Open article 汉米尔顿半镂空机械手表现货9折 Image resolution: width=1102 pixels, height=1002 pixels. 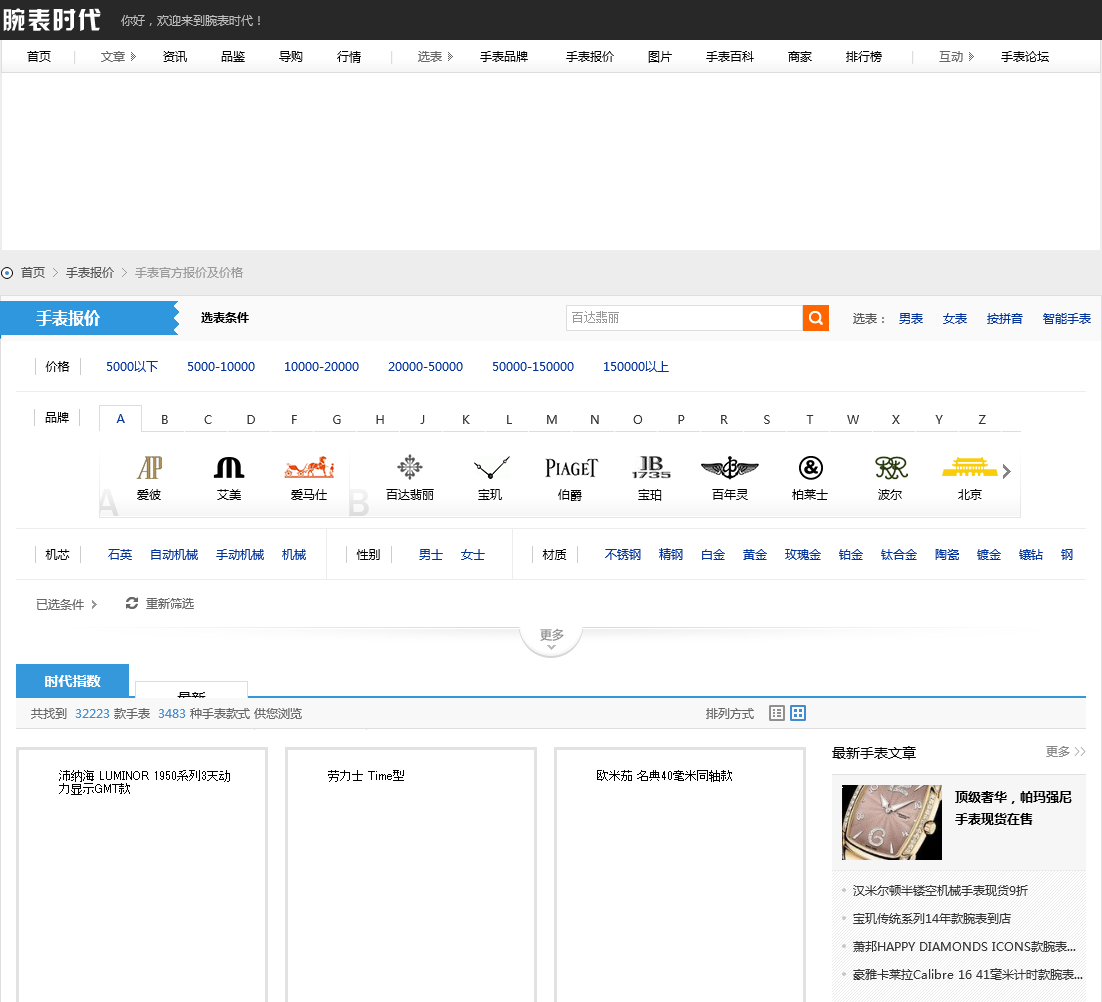(940, 890)
